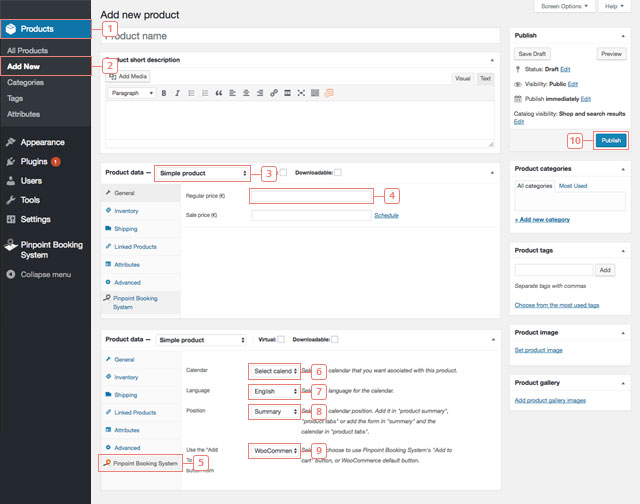
Task: Toggle distraction-free fullscreen editor
Action: click(x=301, y=93)
